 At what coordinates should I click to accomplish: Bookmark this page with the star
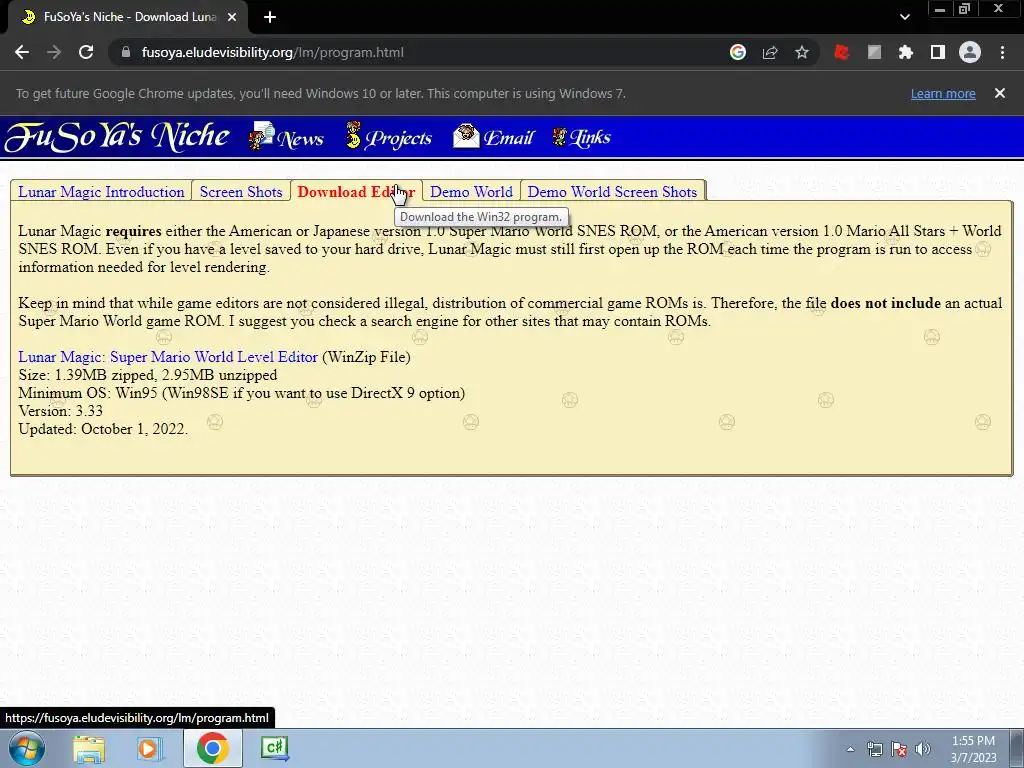tap(802, 52)
